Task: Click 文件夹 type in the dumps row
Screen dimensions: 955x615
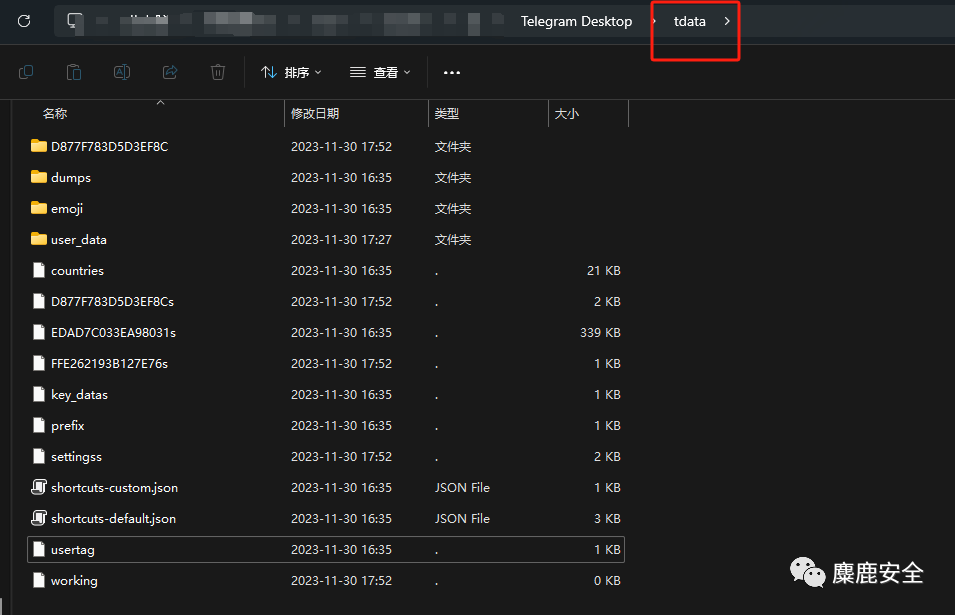Action: click(x=453, y=178)
